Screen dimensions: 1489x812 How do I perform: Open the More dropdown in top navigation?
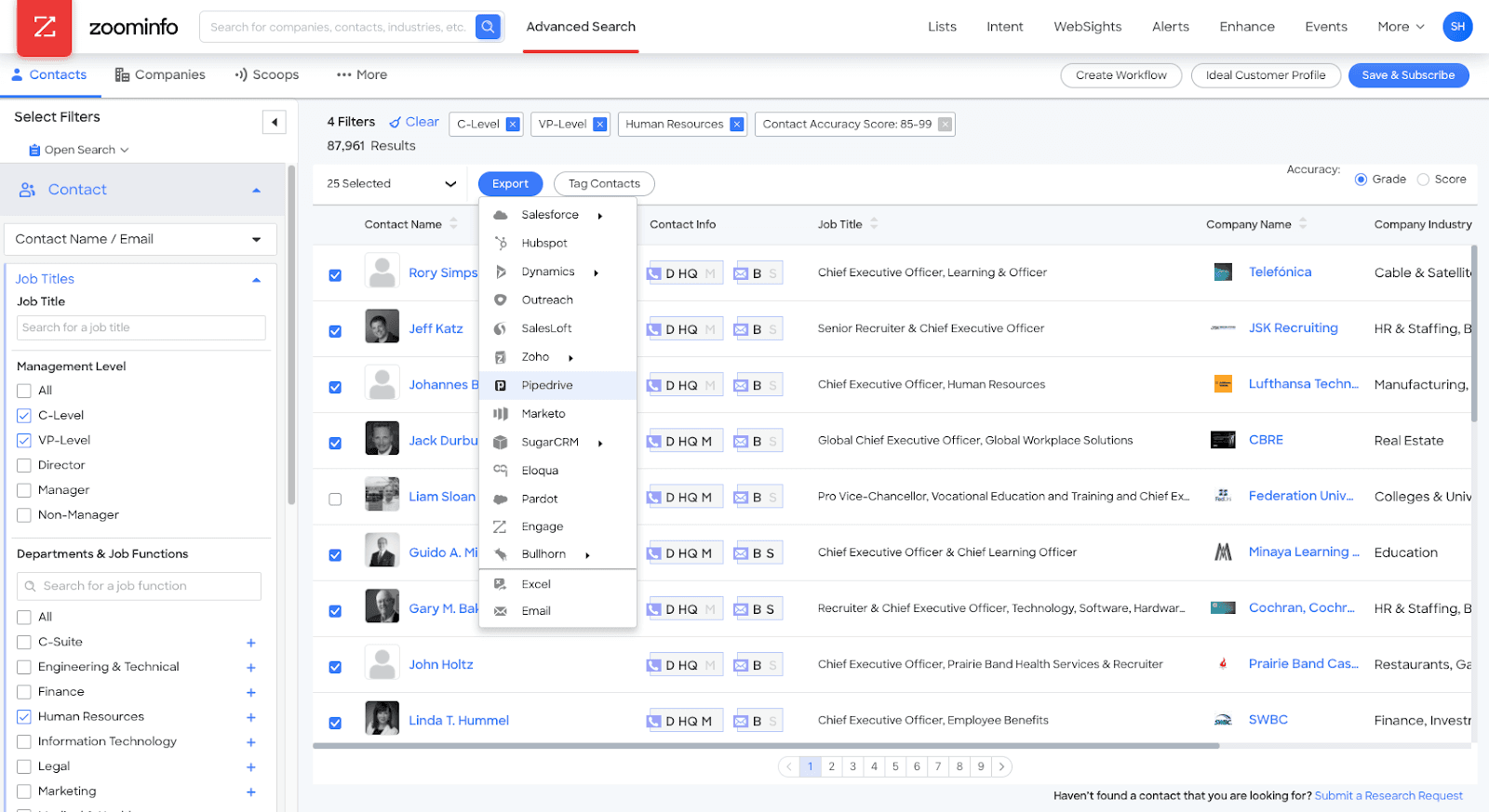(1401, 27)
